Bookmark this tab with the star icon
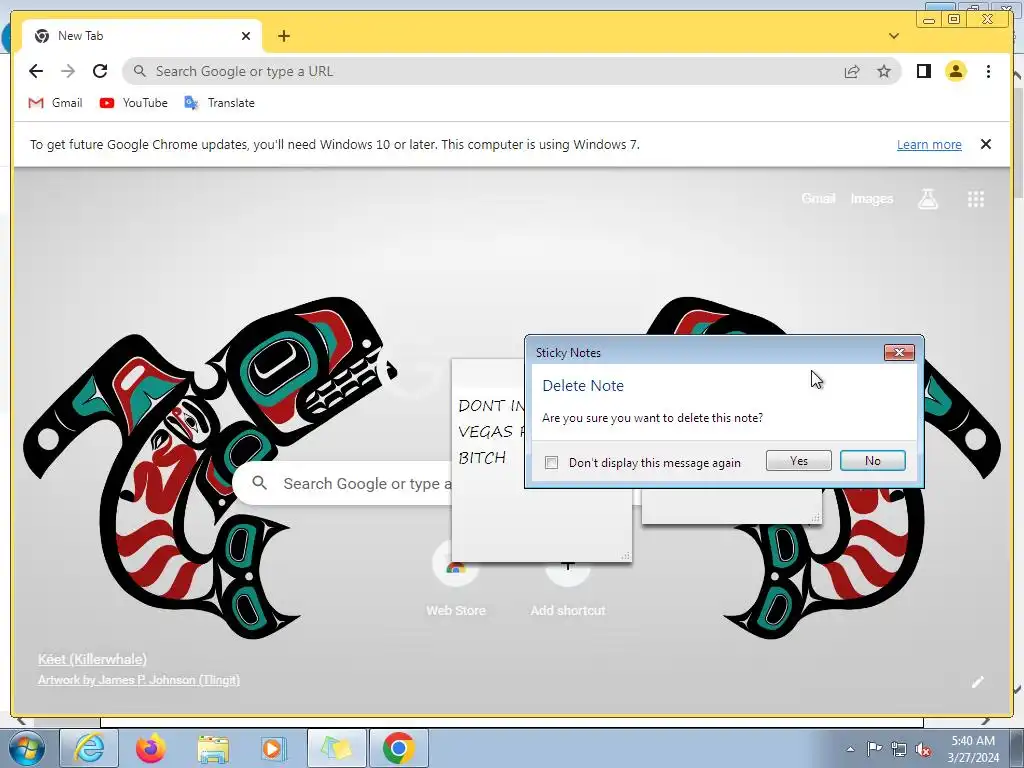This screenshot has height=768, width=1024. pos(884,71)
